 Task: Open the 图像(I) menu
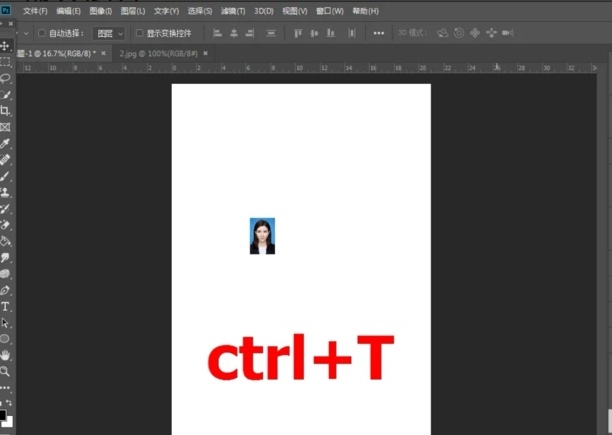[101, 10]
